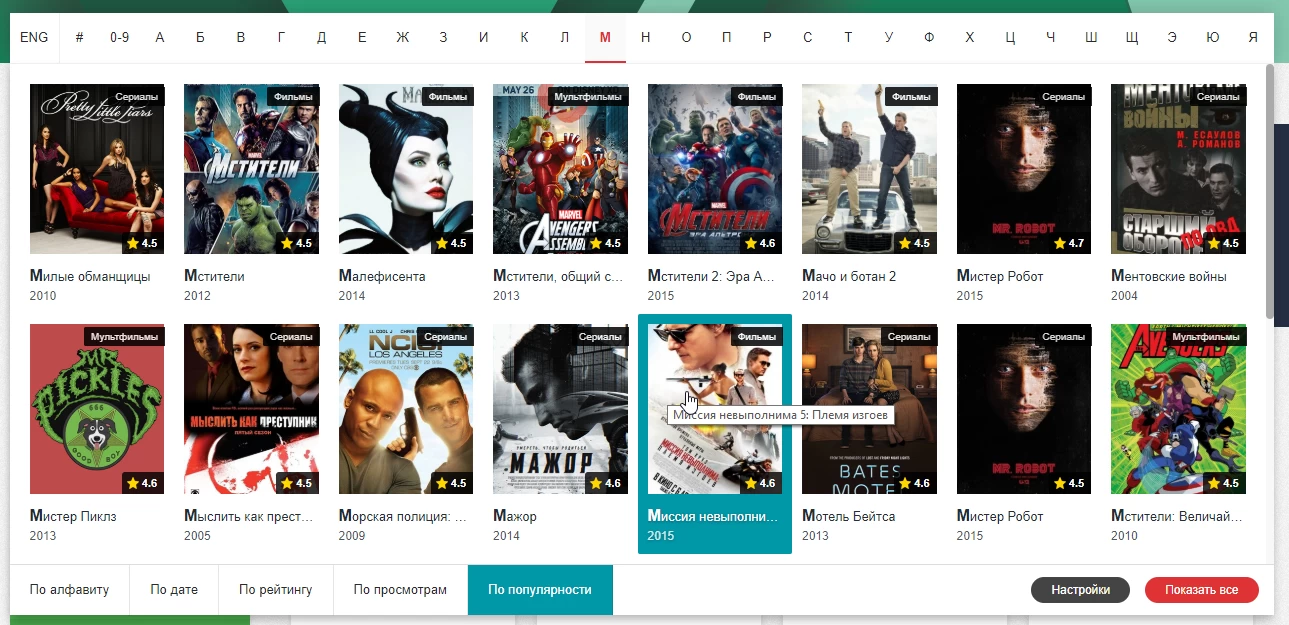The width and height of the screenshot is (1289, 625).
Task: Click the Мыслить как прест... title
Action: pyautogui.click(x=249, y=516)
